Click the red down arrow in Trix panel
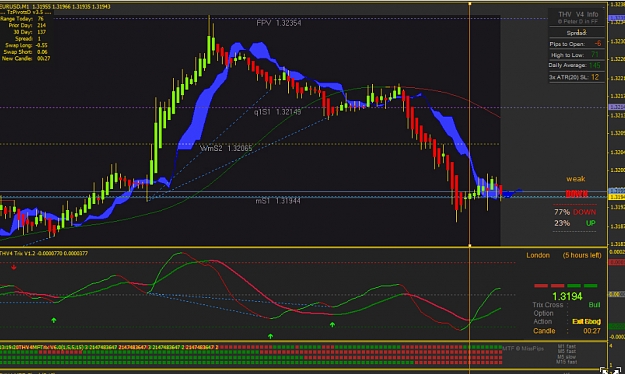 click(14, 267)
